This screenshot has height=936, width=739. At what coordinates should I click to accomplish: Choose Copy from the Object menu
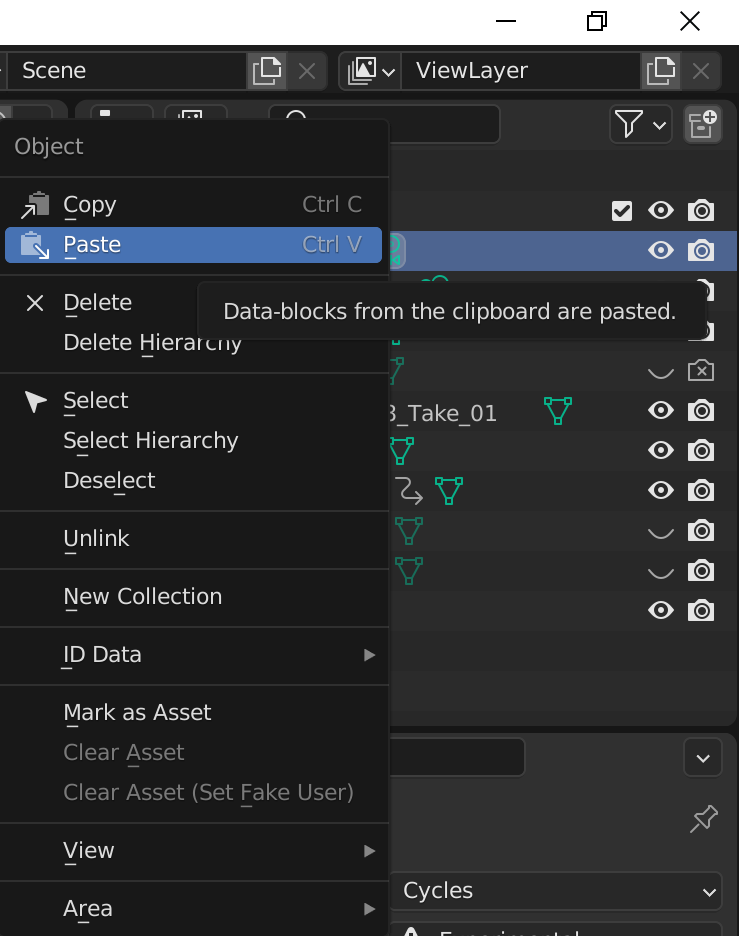pyautogui.click(x=193, y=205)
